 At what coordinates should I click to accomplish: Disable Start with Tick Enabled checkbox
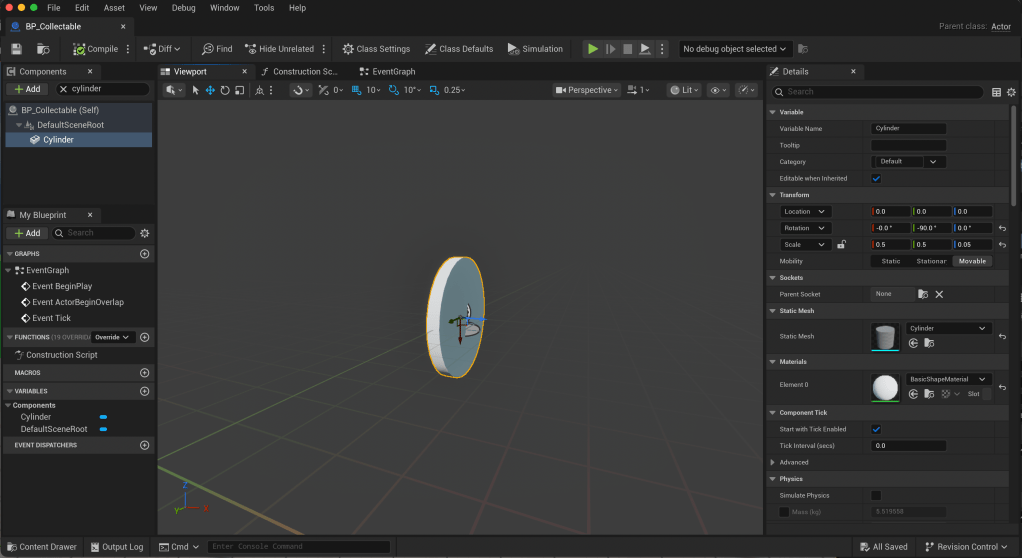tap(876, 429)
